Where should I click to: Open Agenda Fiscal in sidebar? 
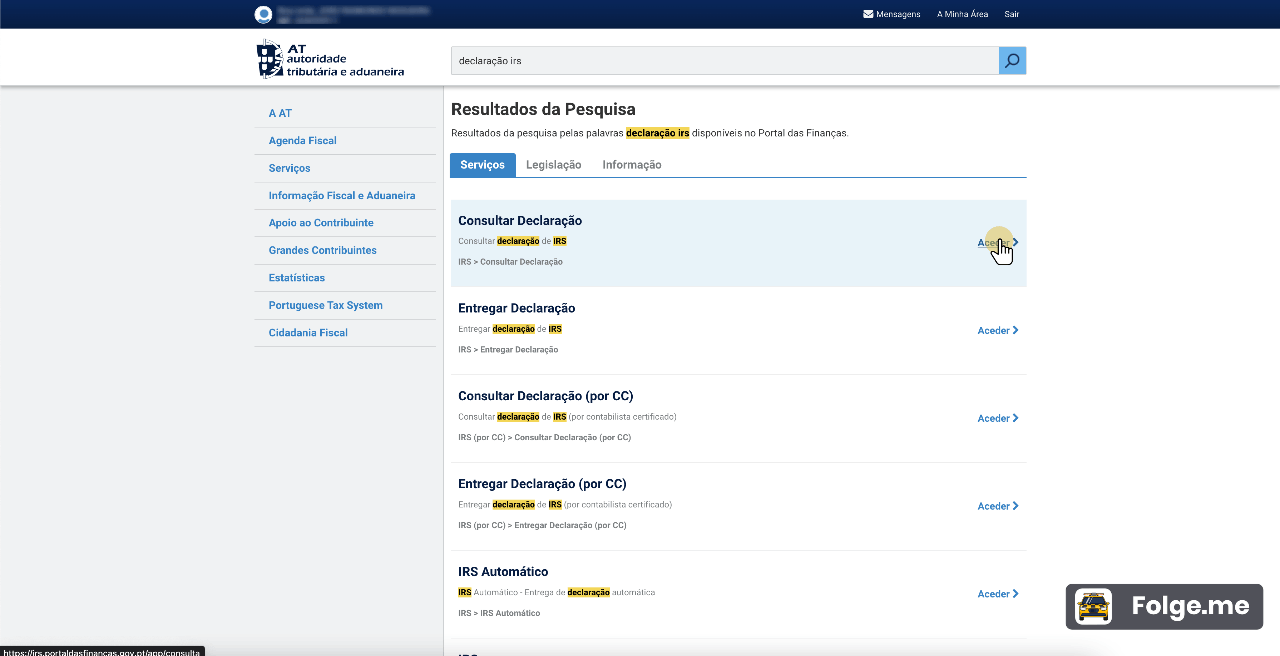302,141
